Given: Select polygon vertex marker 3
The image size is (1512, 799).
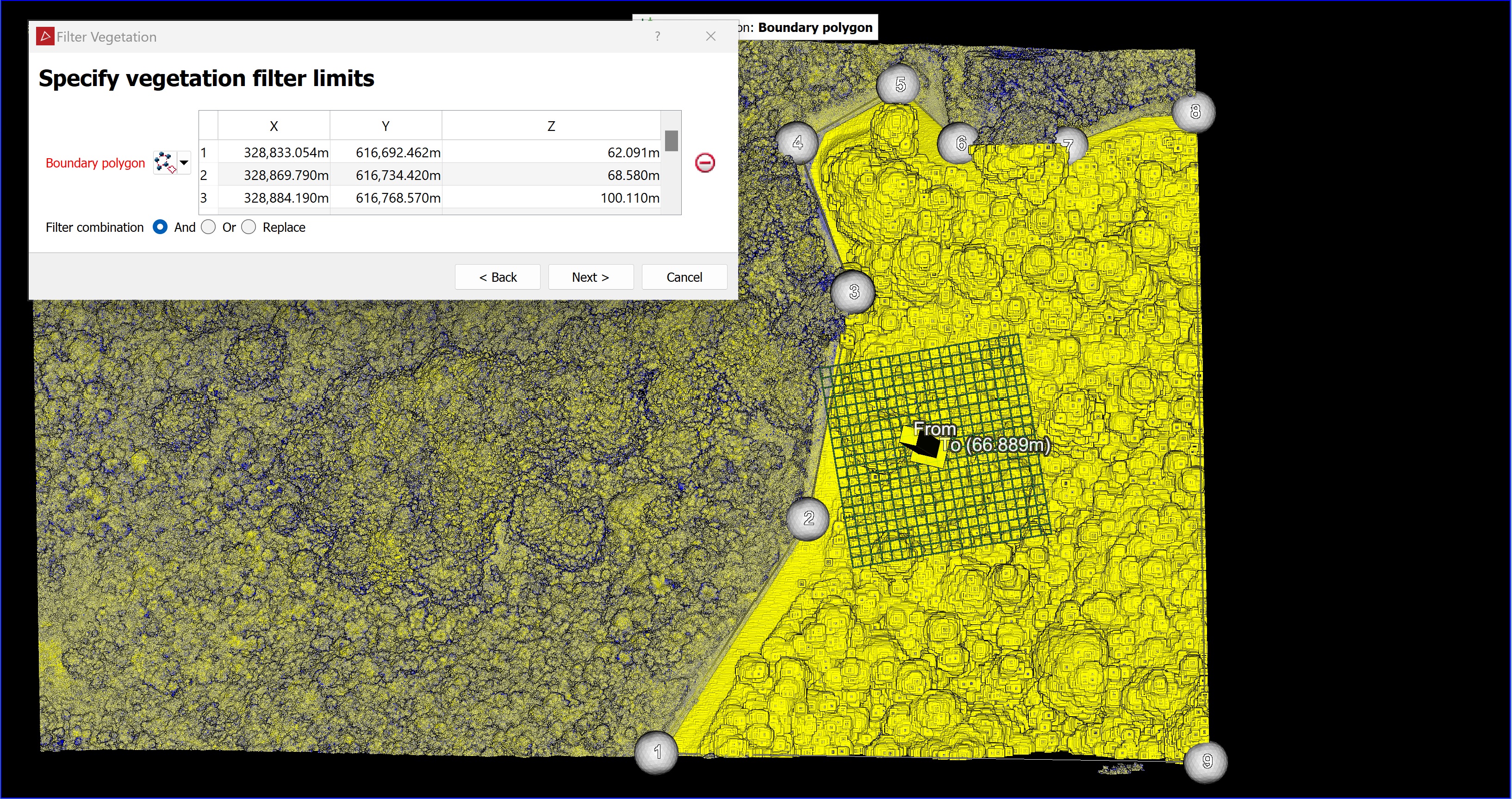Looking at the screenshot, I should pos(853,291).
